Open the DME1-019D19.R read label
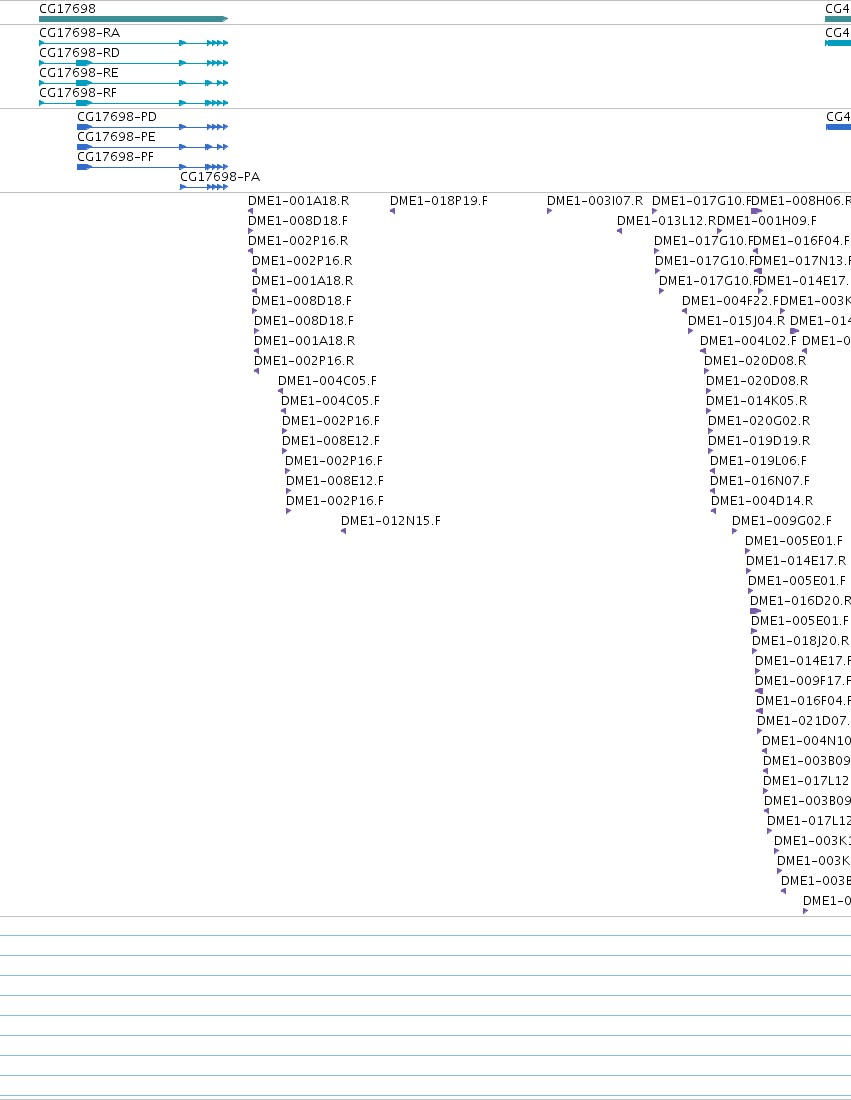Image resolution: width=851 pixels, height=1100 pixels. click(x=759, y=441)
